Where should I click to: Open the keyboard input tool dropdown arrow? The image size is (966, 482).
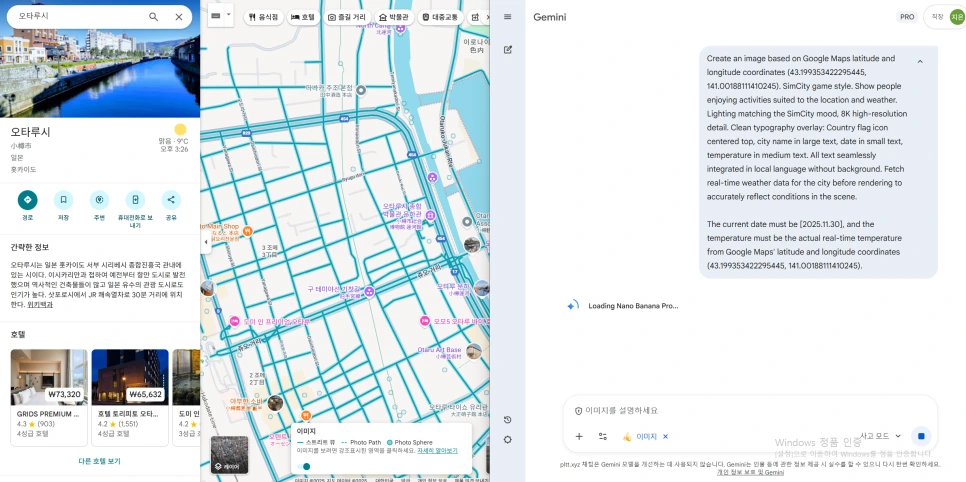(229, 14)
